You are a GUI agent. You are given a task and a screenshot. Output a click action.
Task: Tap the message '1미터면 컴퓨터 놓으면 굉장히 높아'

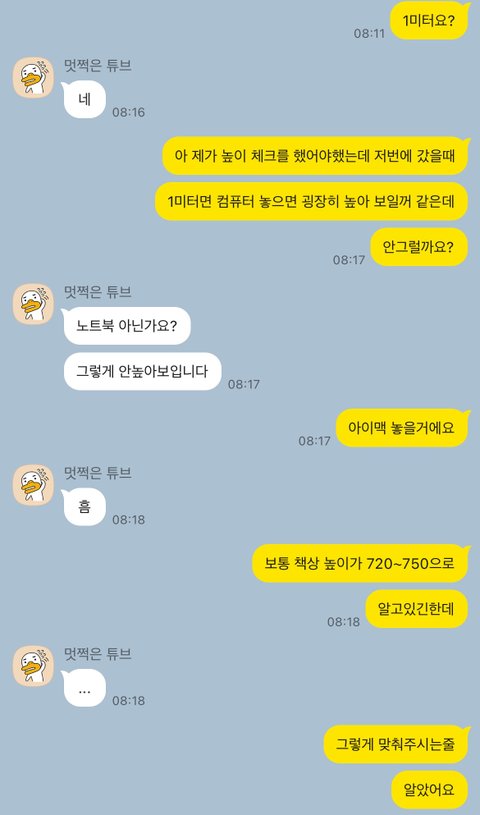click(x=312, y=201)
